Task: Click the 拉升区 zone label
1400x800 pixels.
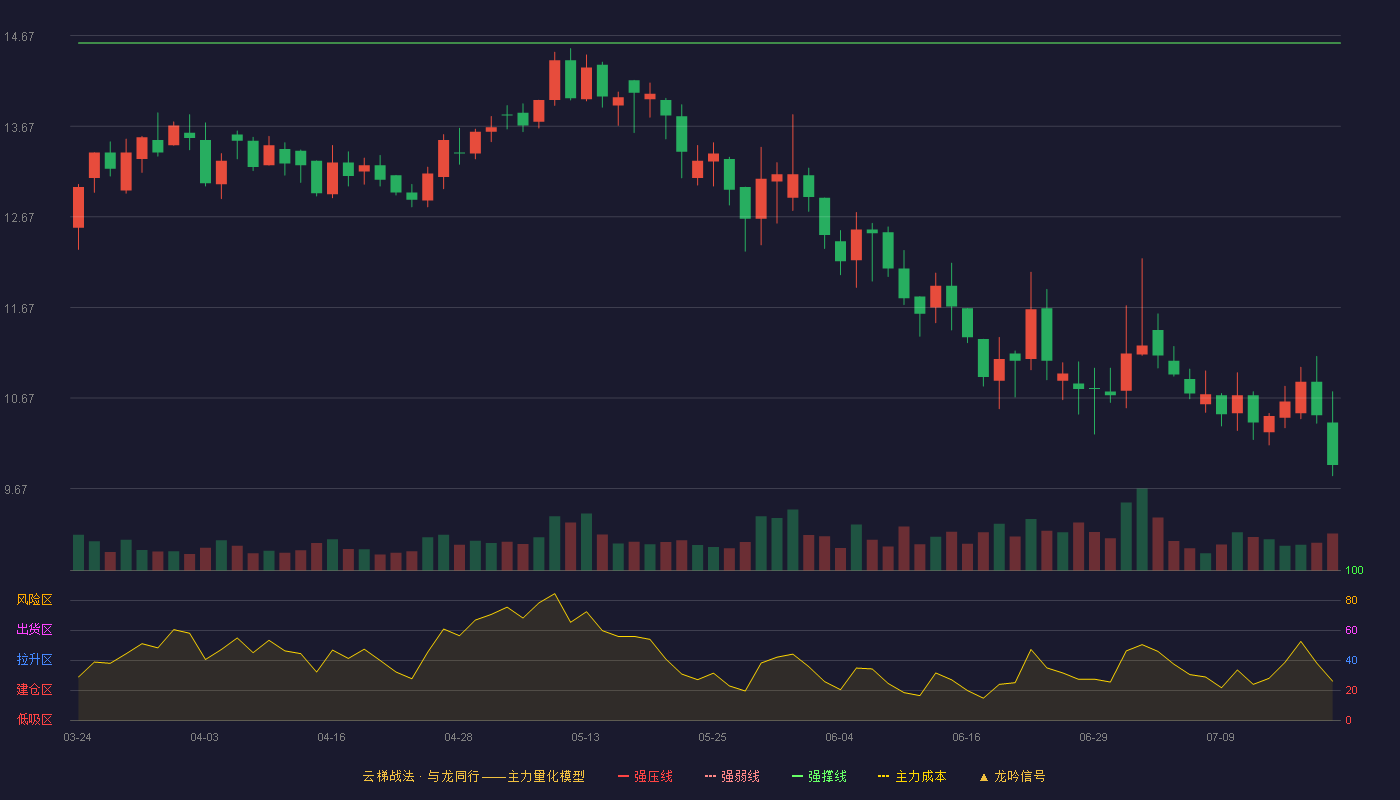Action: click(x=34, y=660)
